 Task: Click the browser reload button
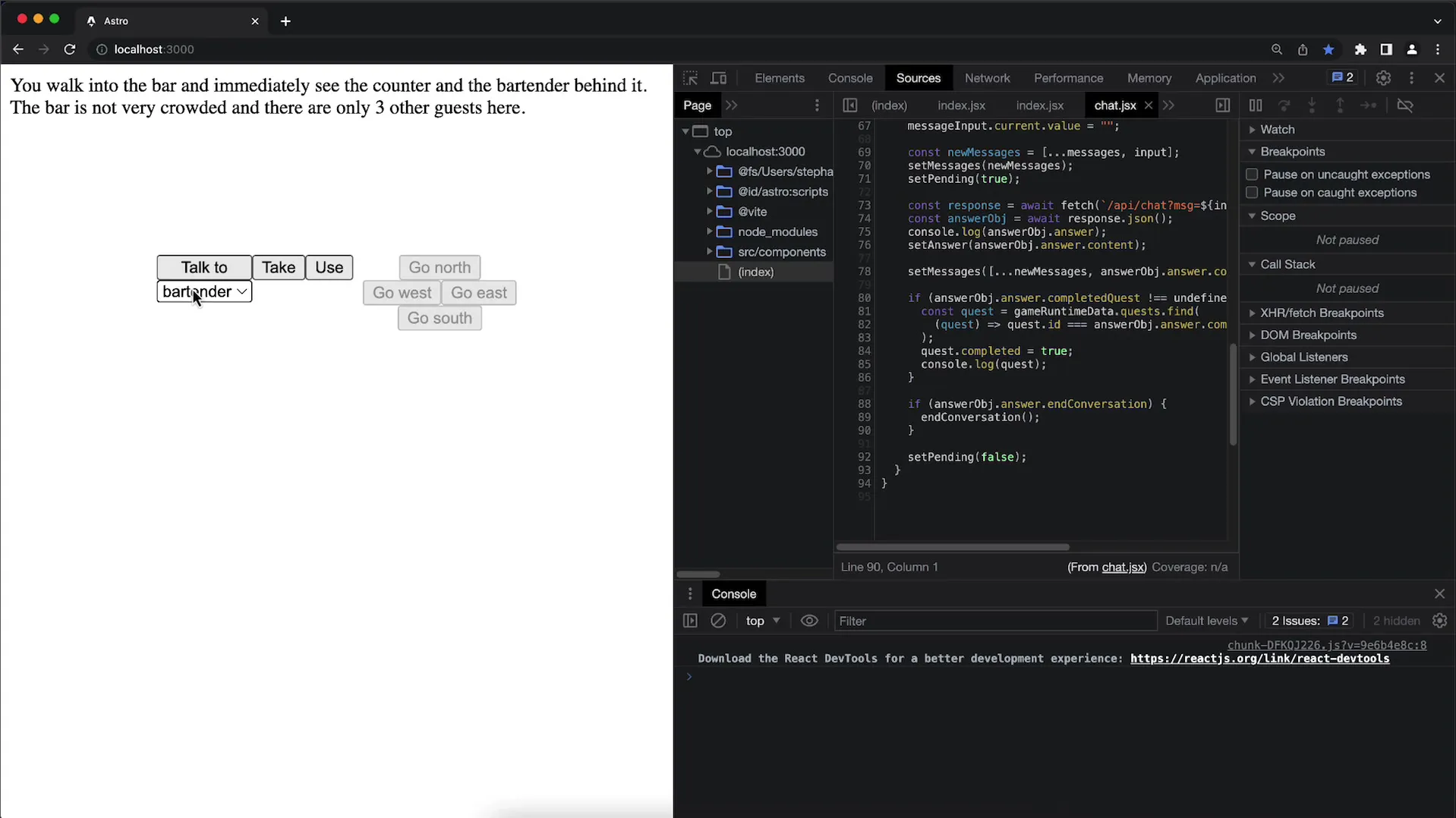point(69,49)
